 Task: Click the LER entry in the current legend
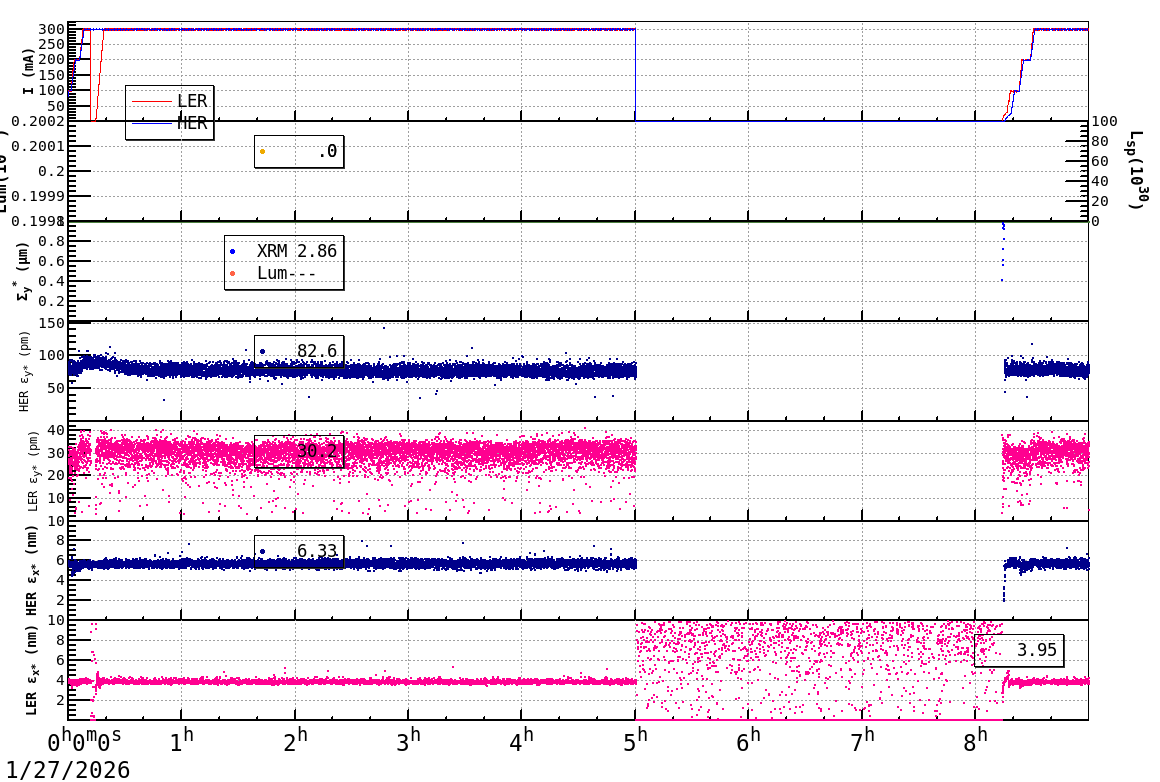[x=191, y=101]
